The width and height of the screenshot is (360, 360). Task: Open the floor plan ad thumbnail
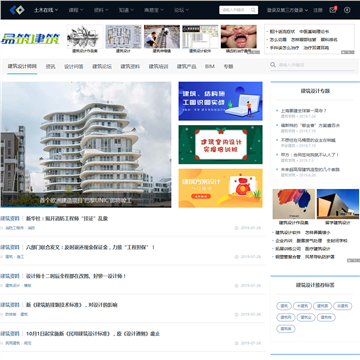point(123,37)
